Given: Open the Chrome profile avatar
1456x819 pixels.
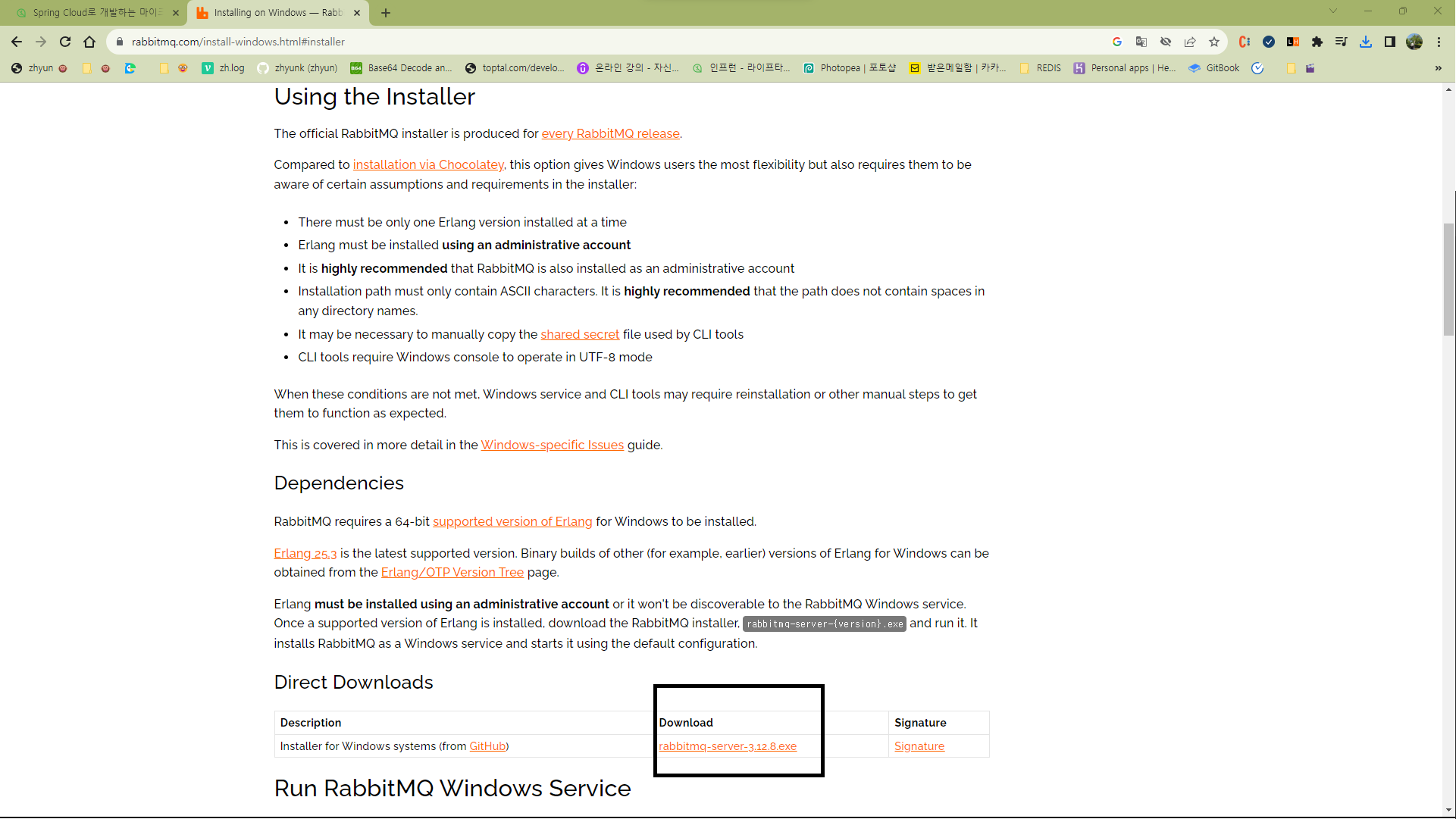Looking at the screenshot, I should 1414,42.
